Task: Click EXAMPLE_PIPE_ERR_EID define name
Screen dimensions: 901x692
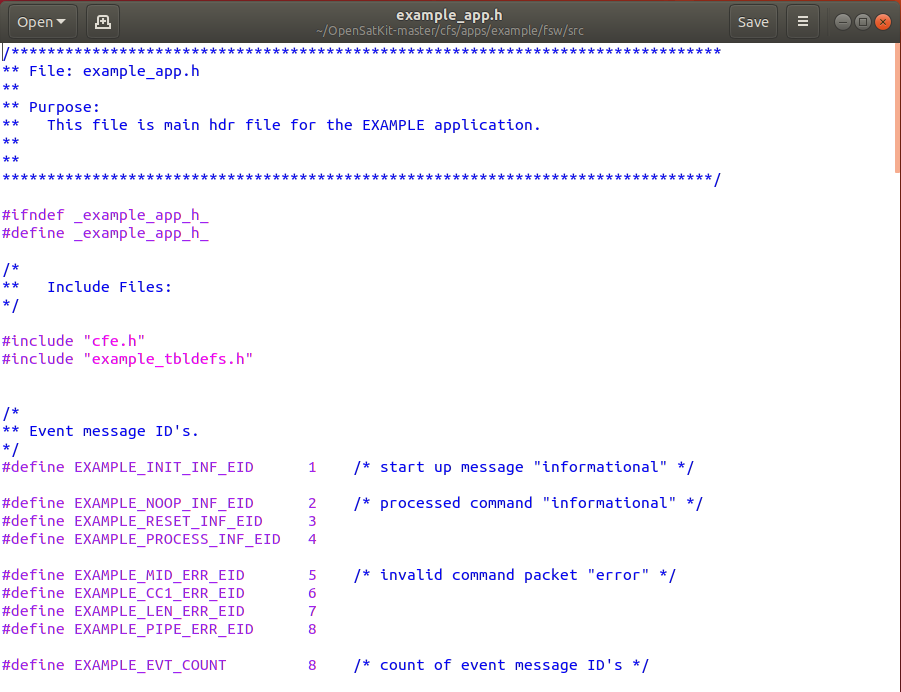Action: click(x=164, y=629)
